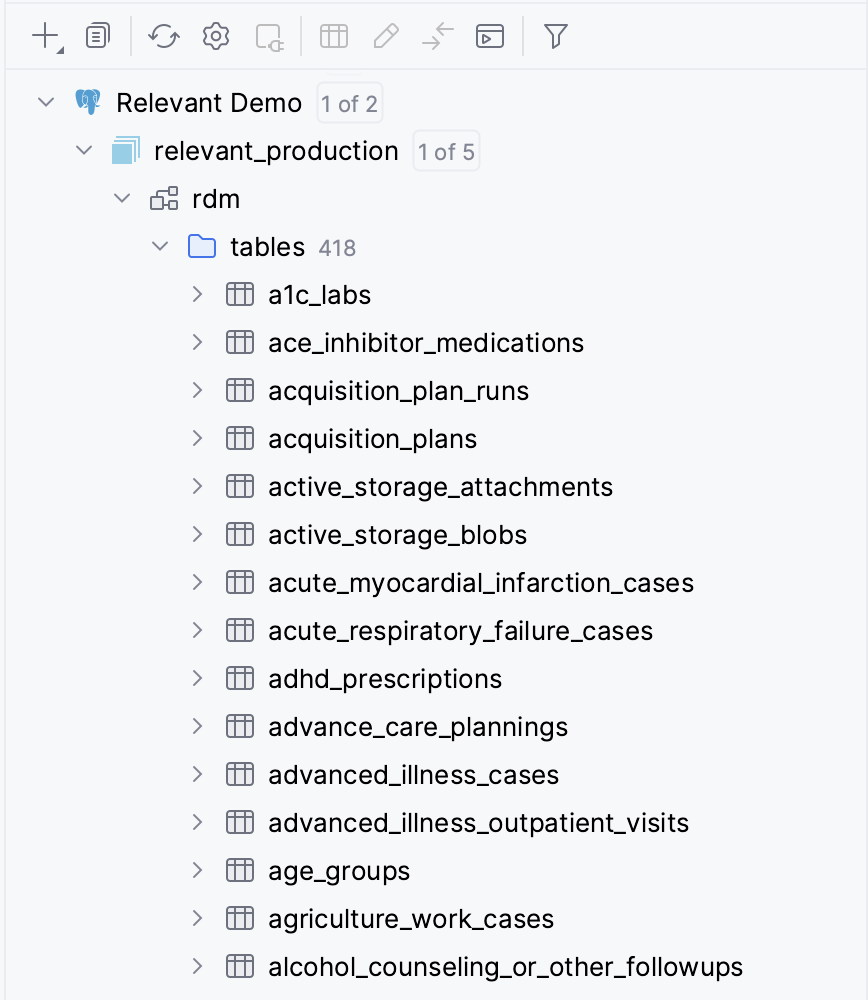
Task: Click the '1 of 5' badge
Action: point(446,151)
